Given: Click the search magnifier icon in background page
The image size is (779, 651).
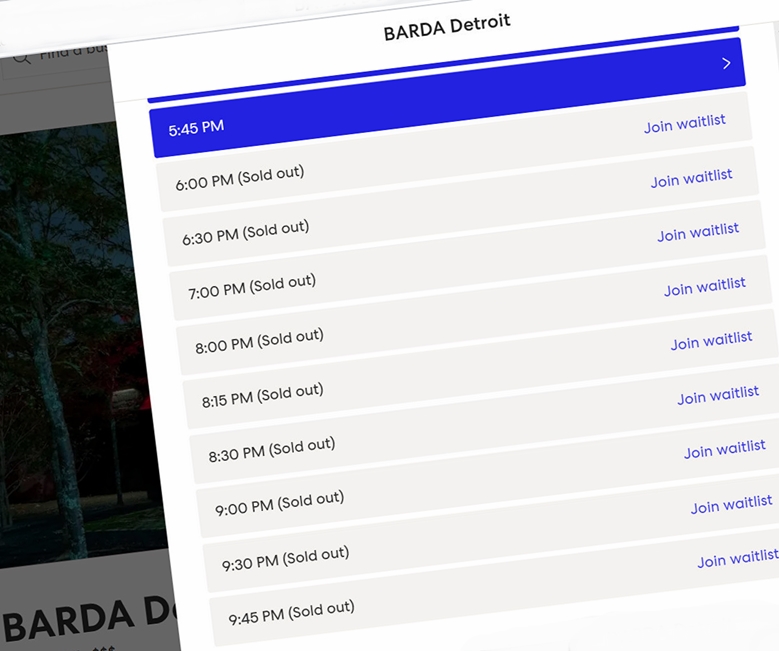Looking at the screenshot, I should pos(21,57).
